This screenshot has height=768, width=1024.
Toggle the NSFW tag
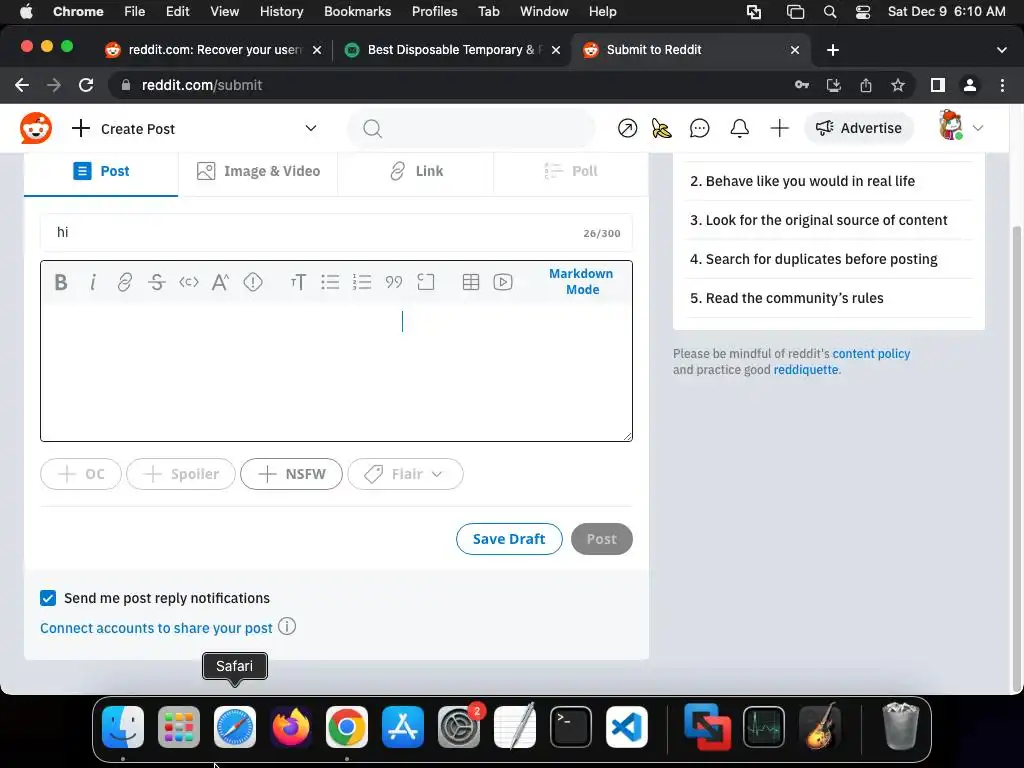tap(291, 474)
